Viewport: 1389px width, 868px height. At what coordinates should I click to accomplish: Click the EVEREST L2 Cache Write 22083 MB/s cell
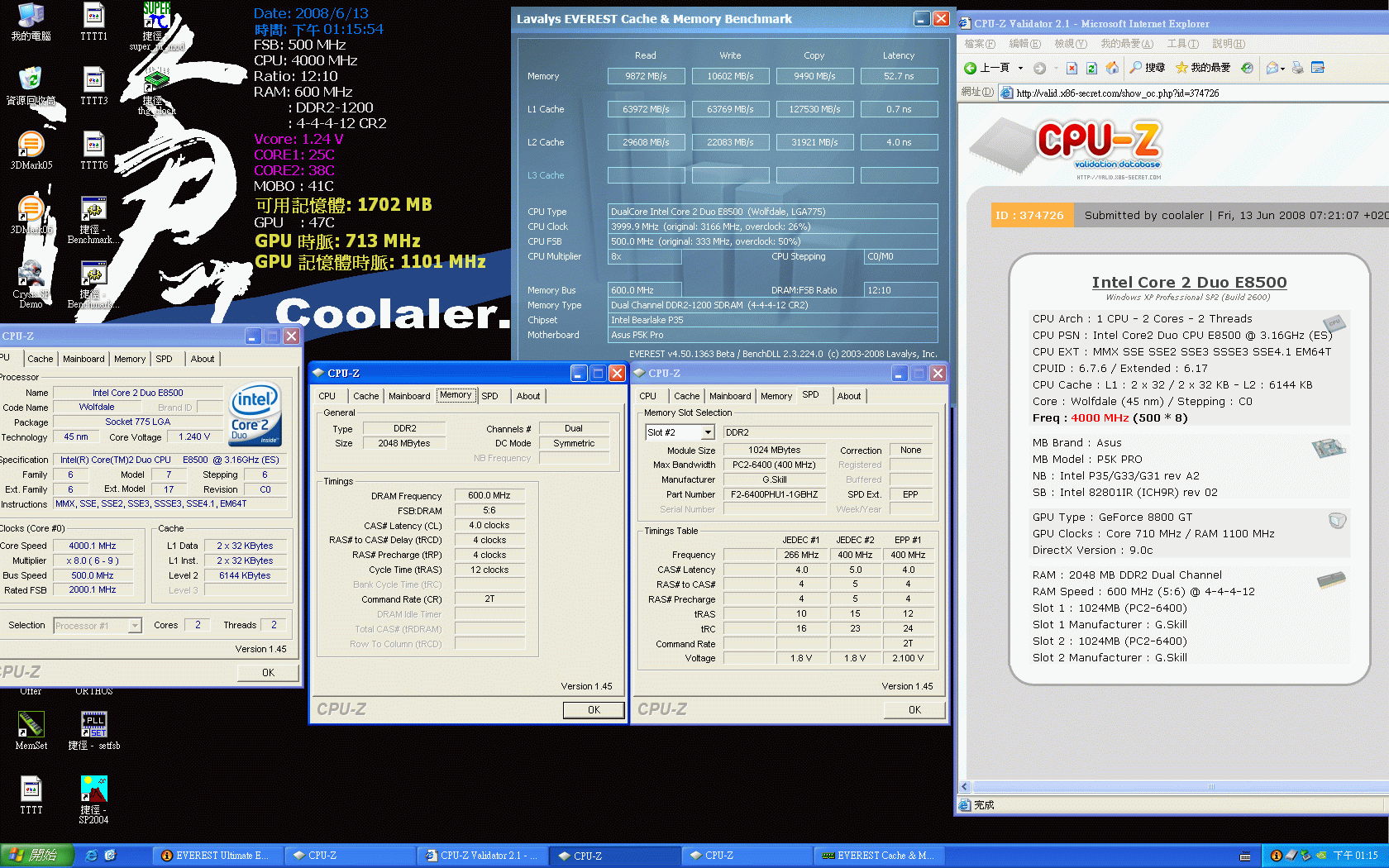[x=730, y=142]
